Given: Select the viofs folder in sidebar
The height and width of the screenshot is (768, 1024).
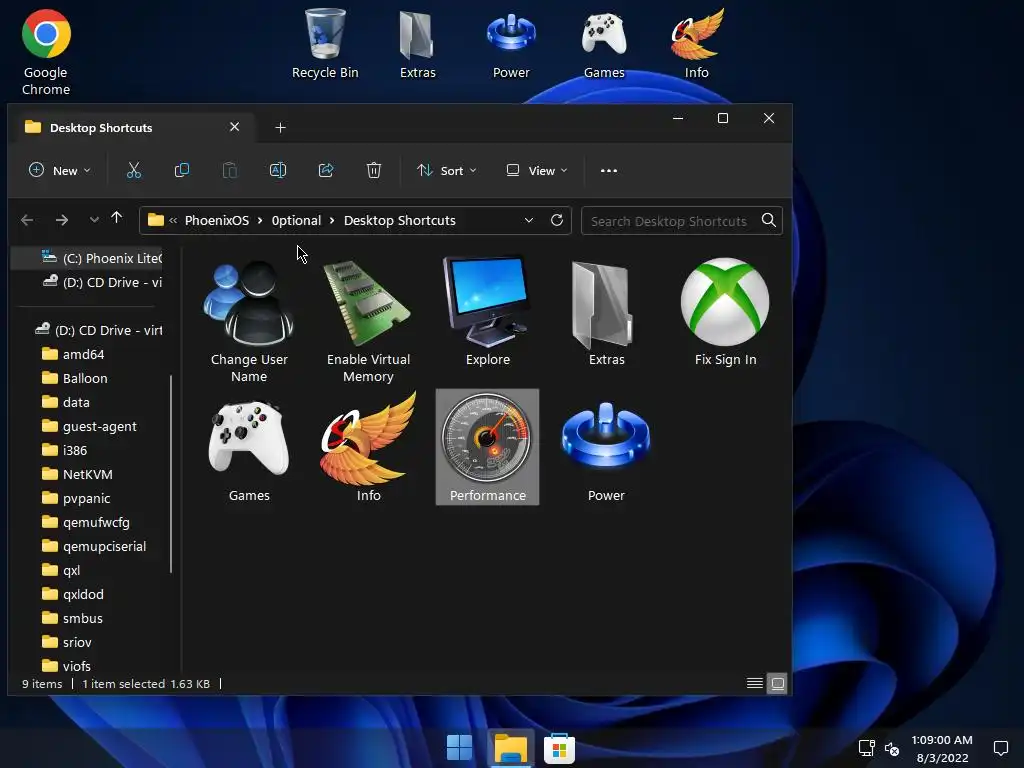Looking at the screenshot, I should click(66, 666).
